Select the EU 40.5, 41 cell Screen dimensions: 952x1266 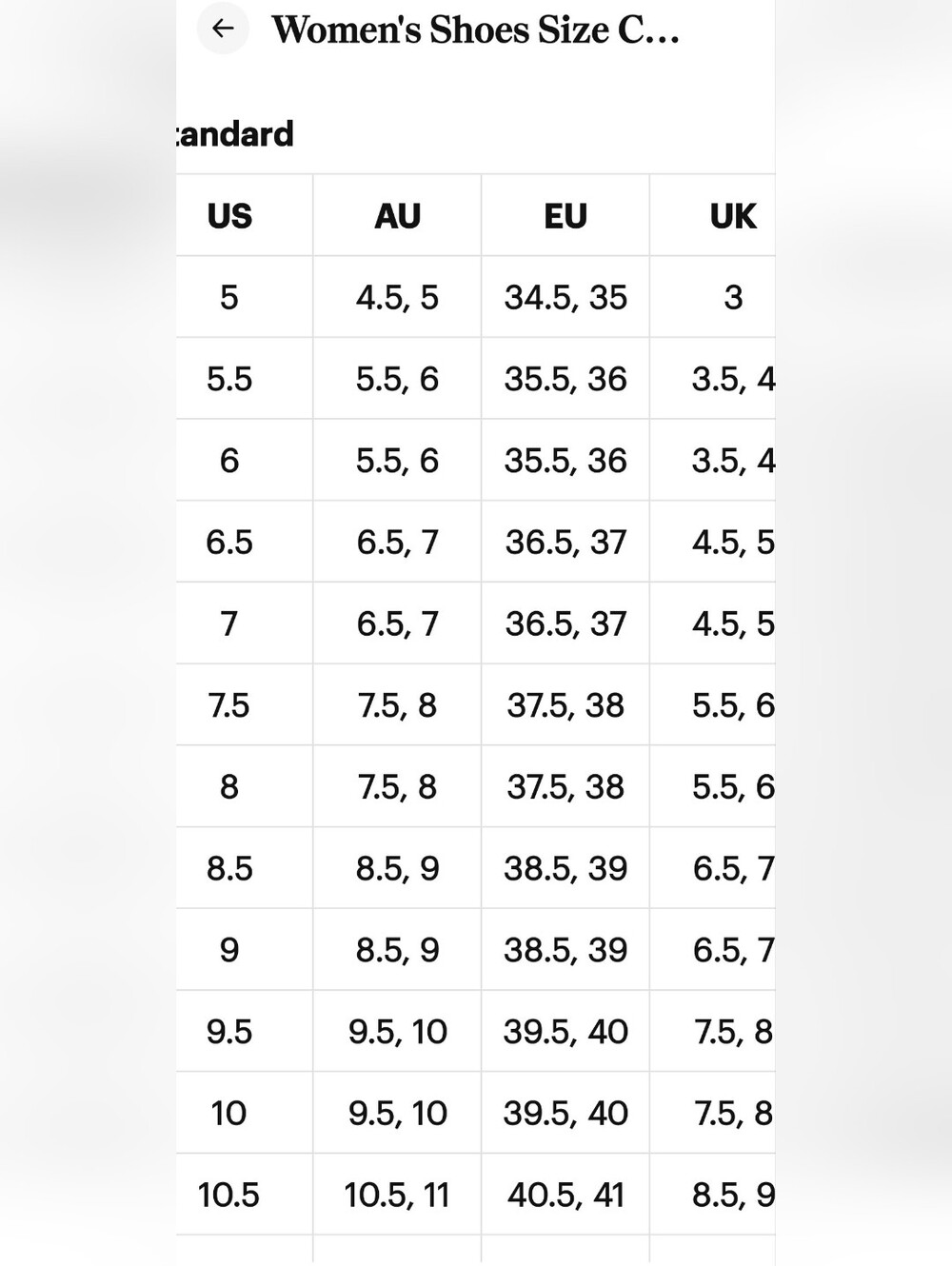click(565, 1195)
